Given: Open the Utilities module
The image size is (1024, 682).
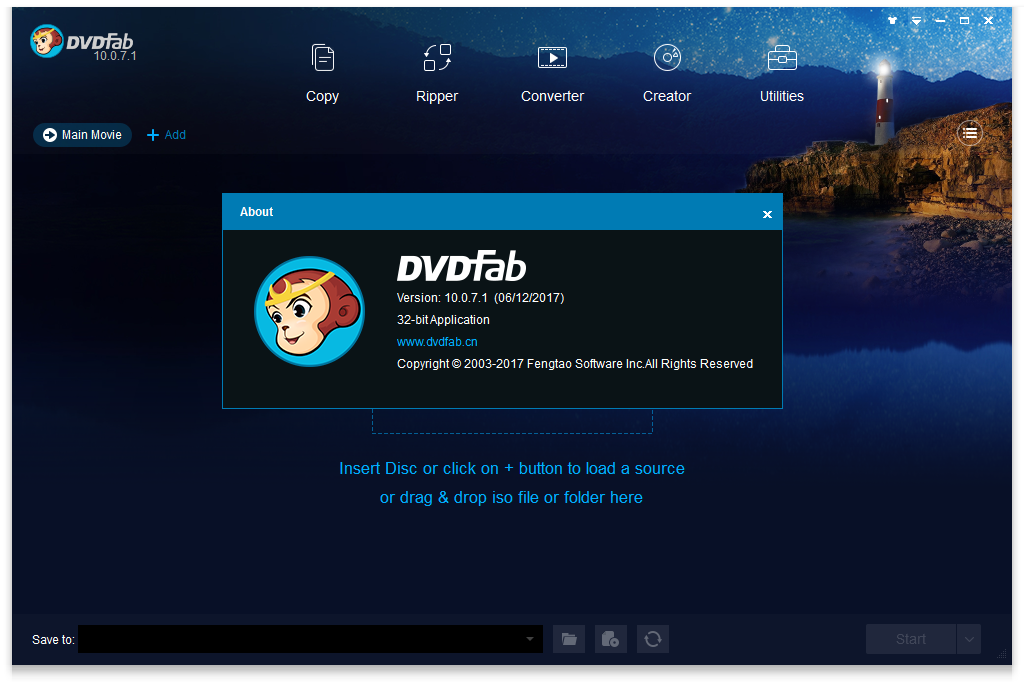Looking at the screenshot, I should 782,74.
